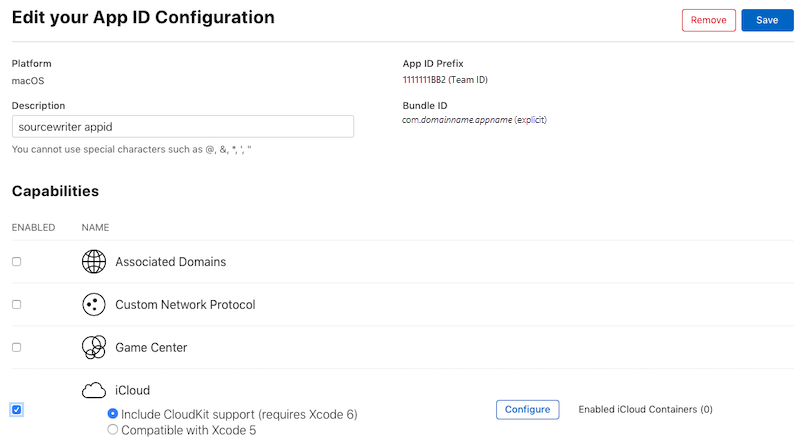
Task: Enable the Custom Network Protocol checkbox
Action: (x=17, y=305)
